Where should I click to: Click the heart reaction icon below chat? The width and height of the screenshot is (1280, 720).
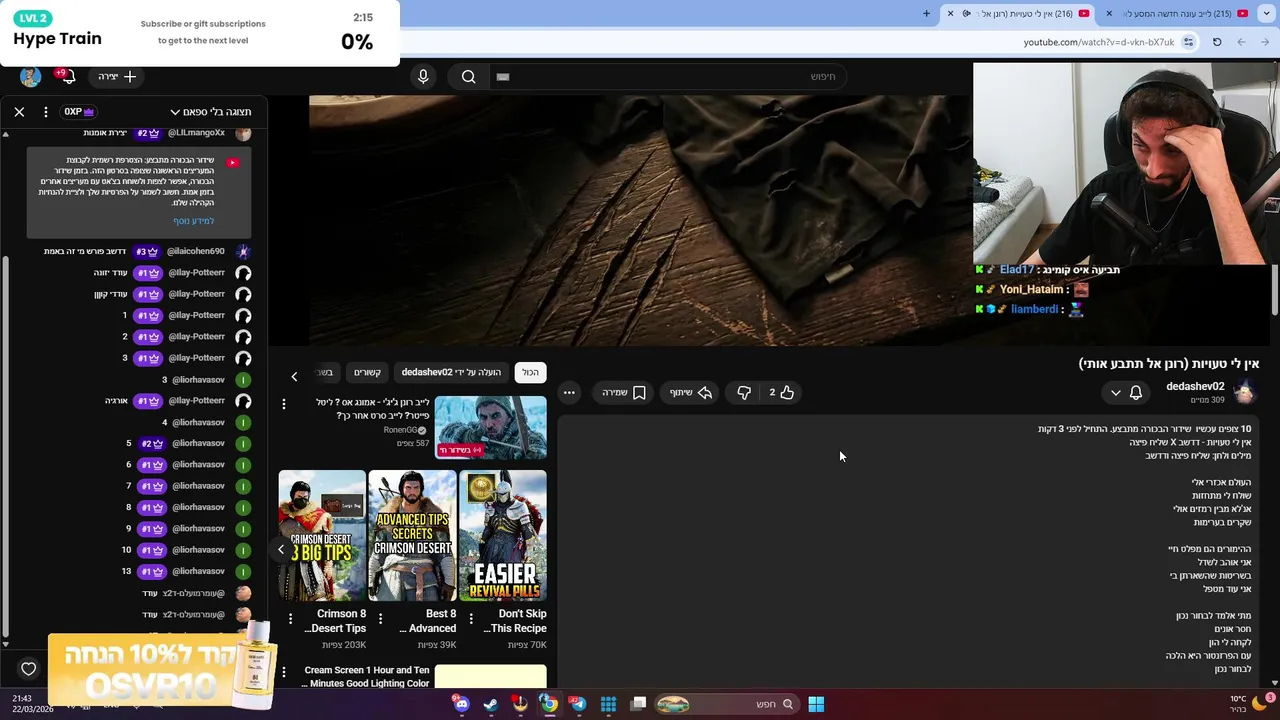point(29,669)
